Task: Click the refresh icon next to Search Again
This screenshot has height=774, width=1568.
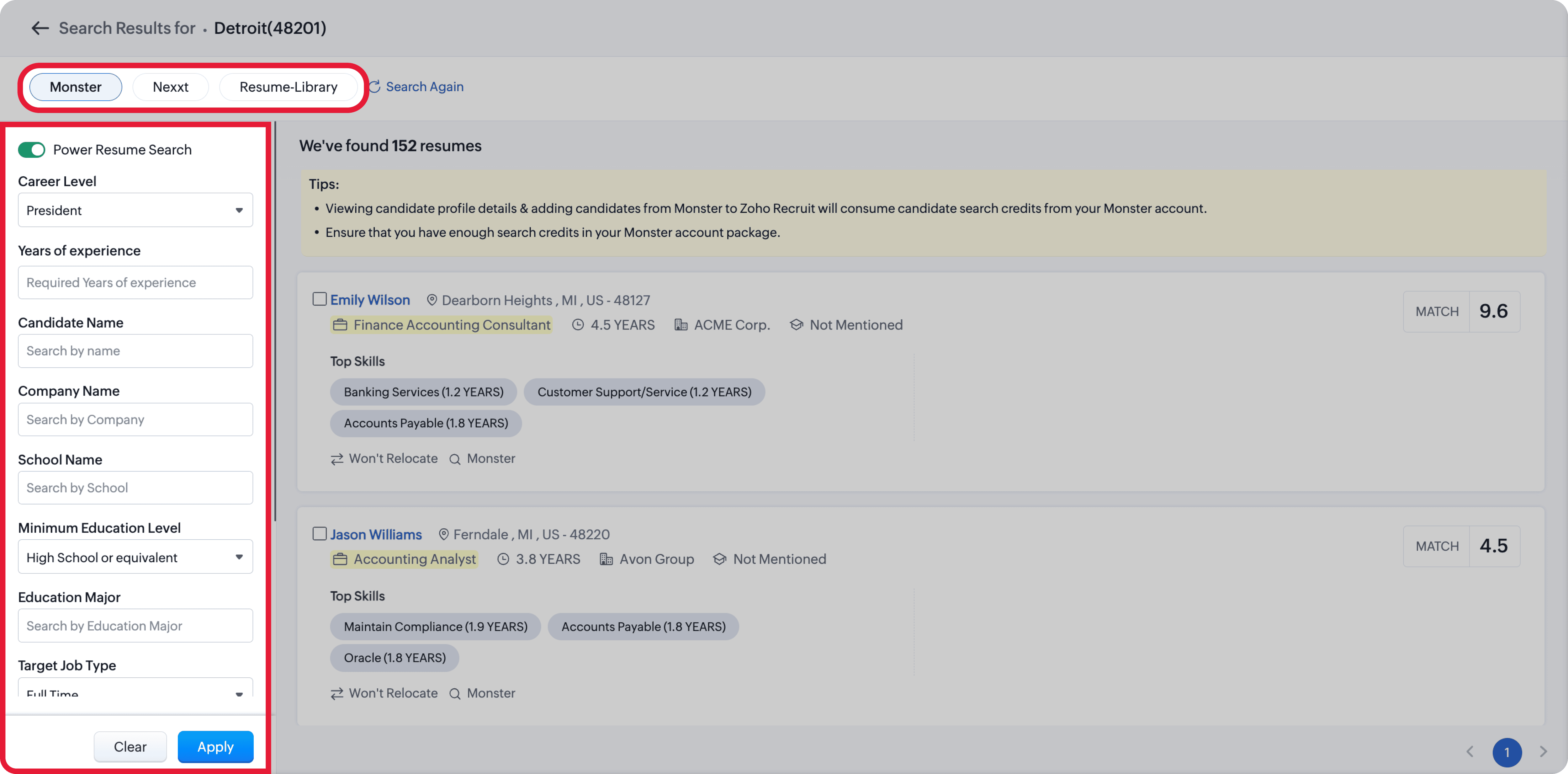Action: pos(374,87)
